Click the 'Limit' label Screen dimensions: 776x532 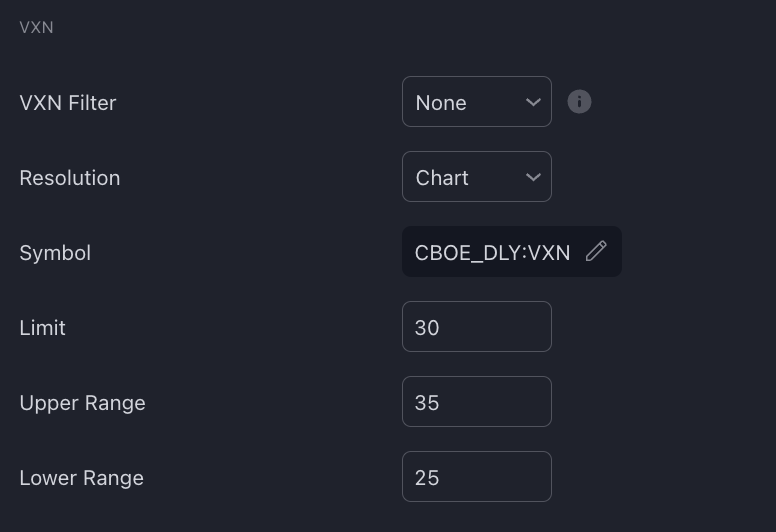[x=42, y=328]
